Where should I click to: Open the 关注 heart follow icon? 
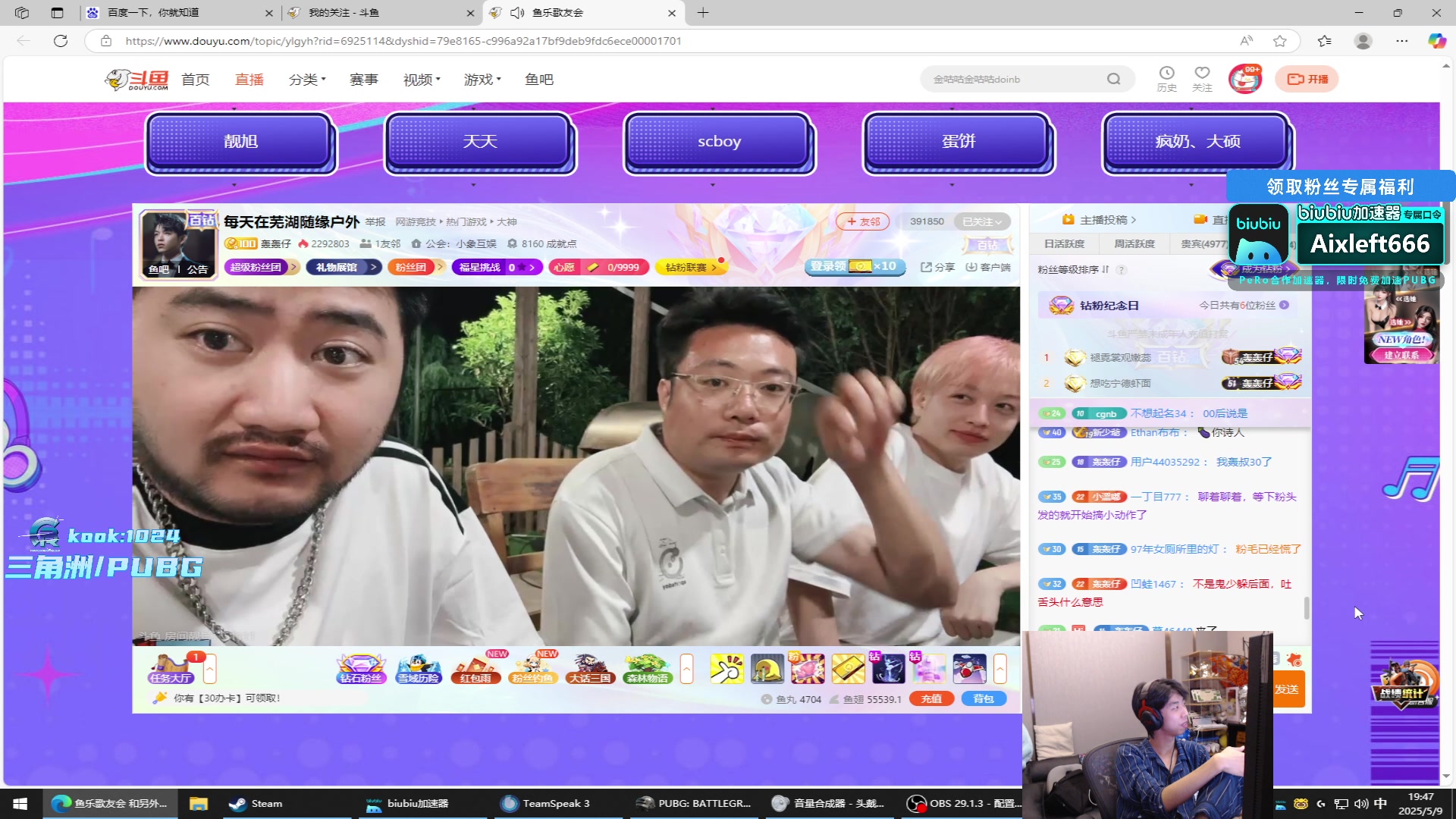tap(1202, 79)
